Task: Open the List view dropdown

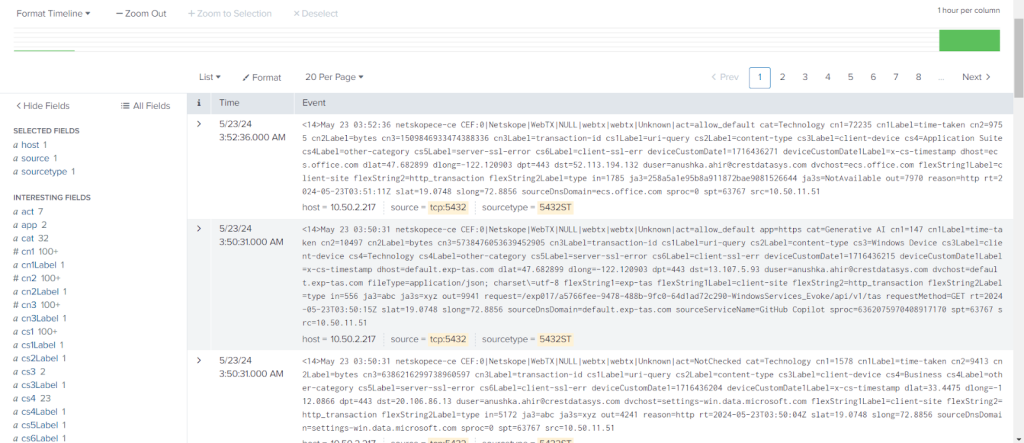Action: (210, 77)
